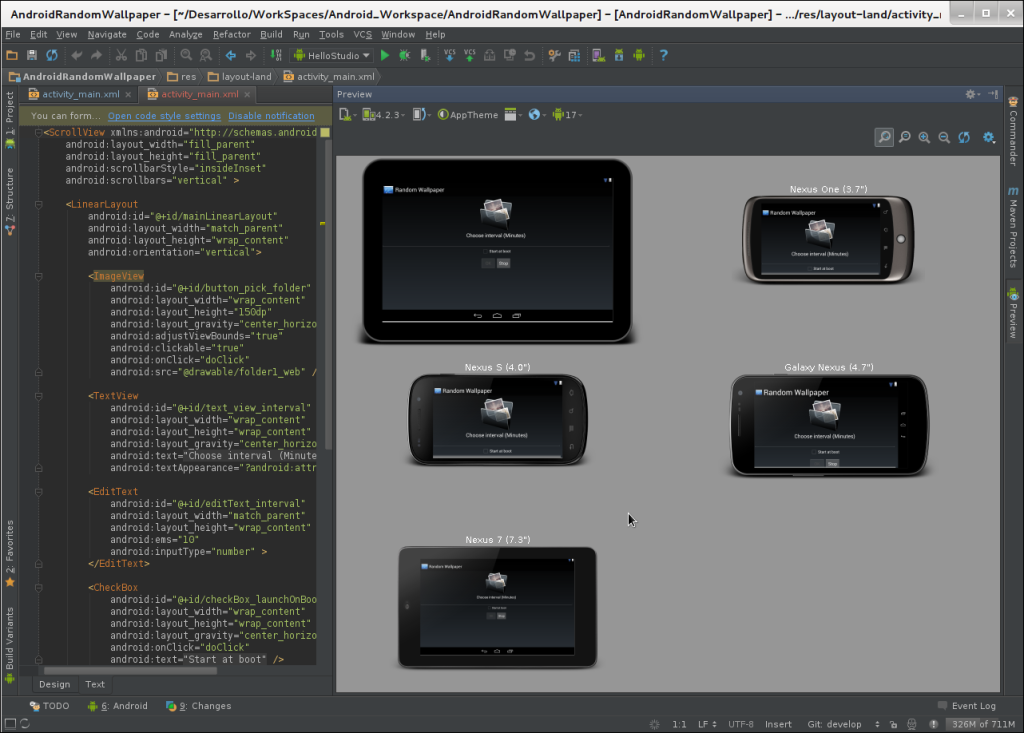Screen dimensions: 1024x733
Task: Open the 6: Android tool window
Action: tap(118, 706)
